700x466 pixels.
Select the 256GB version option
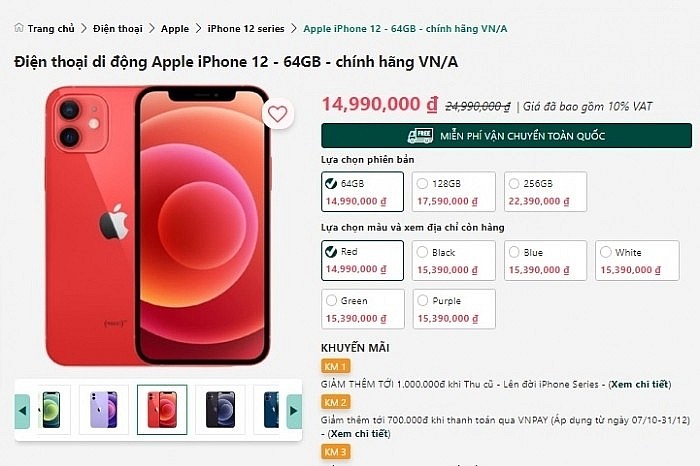click(546, 191)
